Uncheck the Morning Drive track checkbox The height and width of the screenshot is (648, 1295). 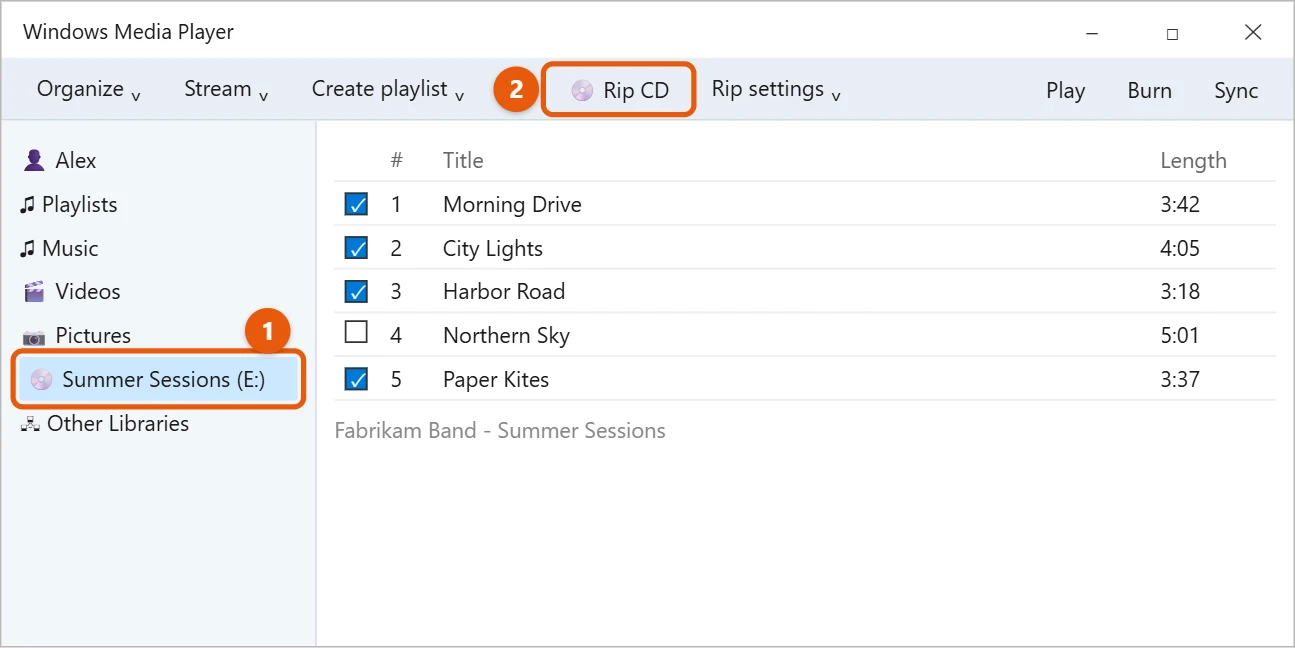(x=356, y=204)
